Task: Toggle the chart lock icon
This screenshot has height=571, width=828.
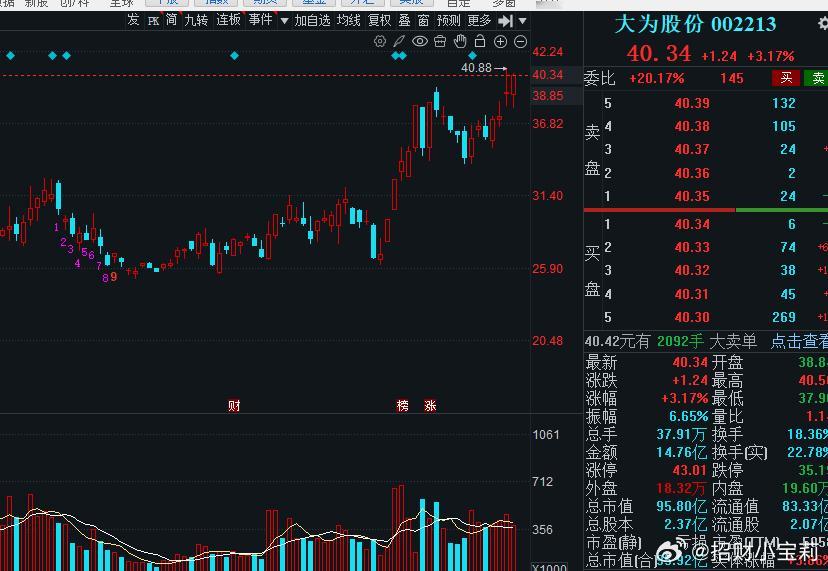Action: point(480,41)
